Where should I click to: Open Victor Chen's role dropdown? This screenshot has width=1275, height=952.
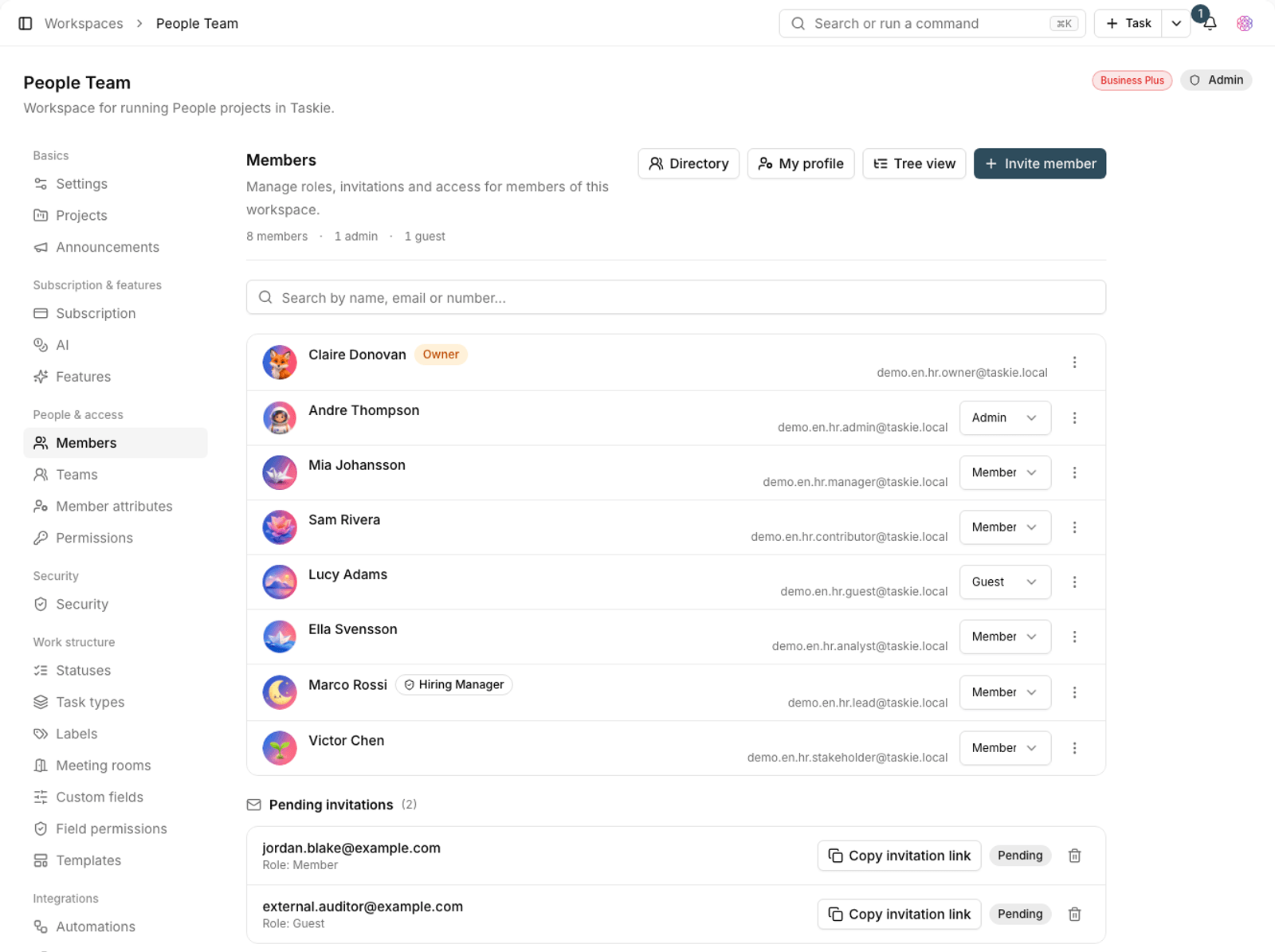pyautogui.click(x=1005, y=748)
